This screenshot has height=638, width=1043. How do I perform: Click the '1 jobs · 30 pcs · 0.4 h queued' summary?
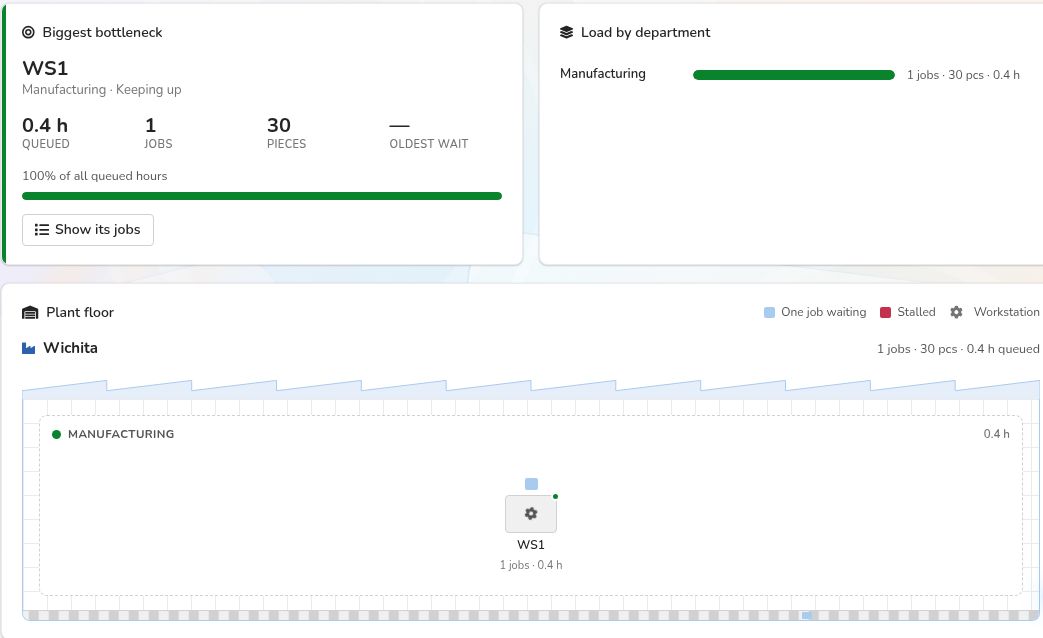[958, 349]
